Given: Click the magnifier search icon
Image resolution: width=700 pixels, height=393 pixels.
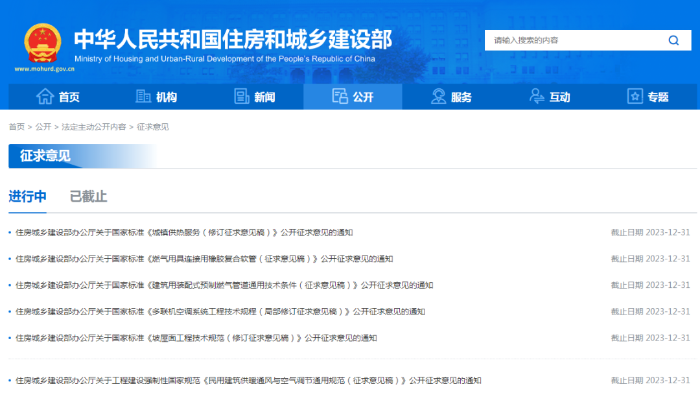Looking at the screenshot, I should click(674, 41).
